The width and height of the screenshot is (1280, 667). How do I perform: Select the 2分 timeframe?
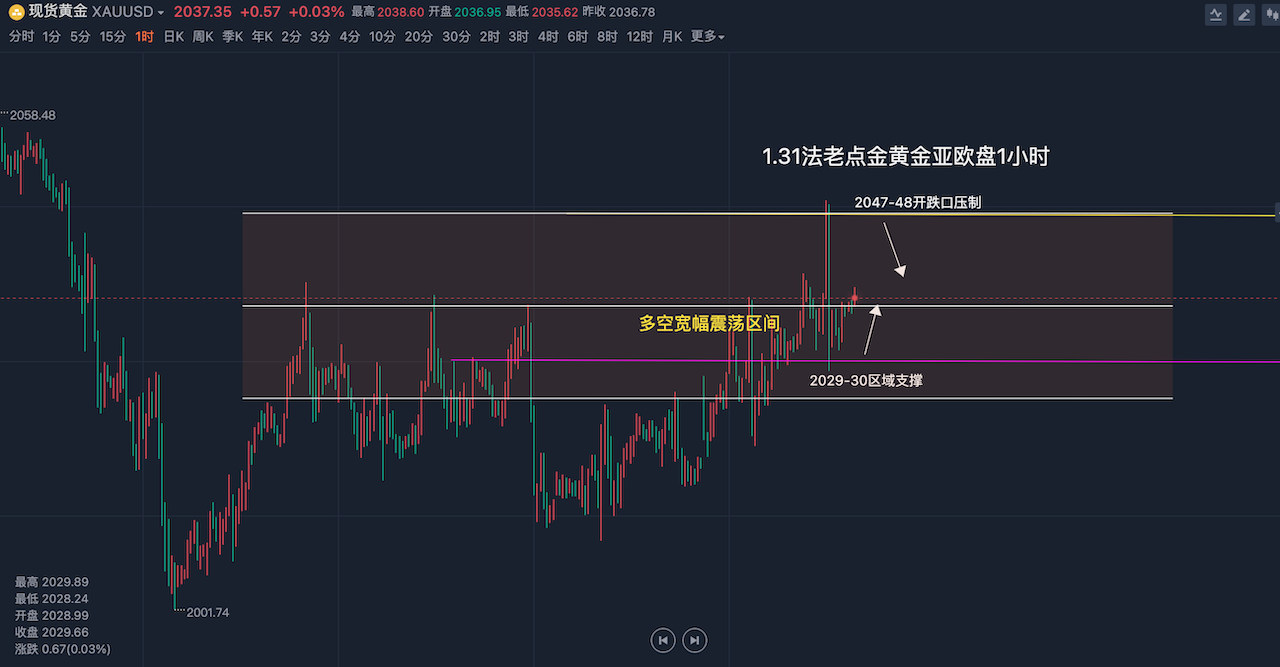tap(291, 36)
